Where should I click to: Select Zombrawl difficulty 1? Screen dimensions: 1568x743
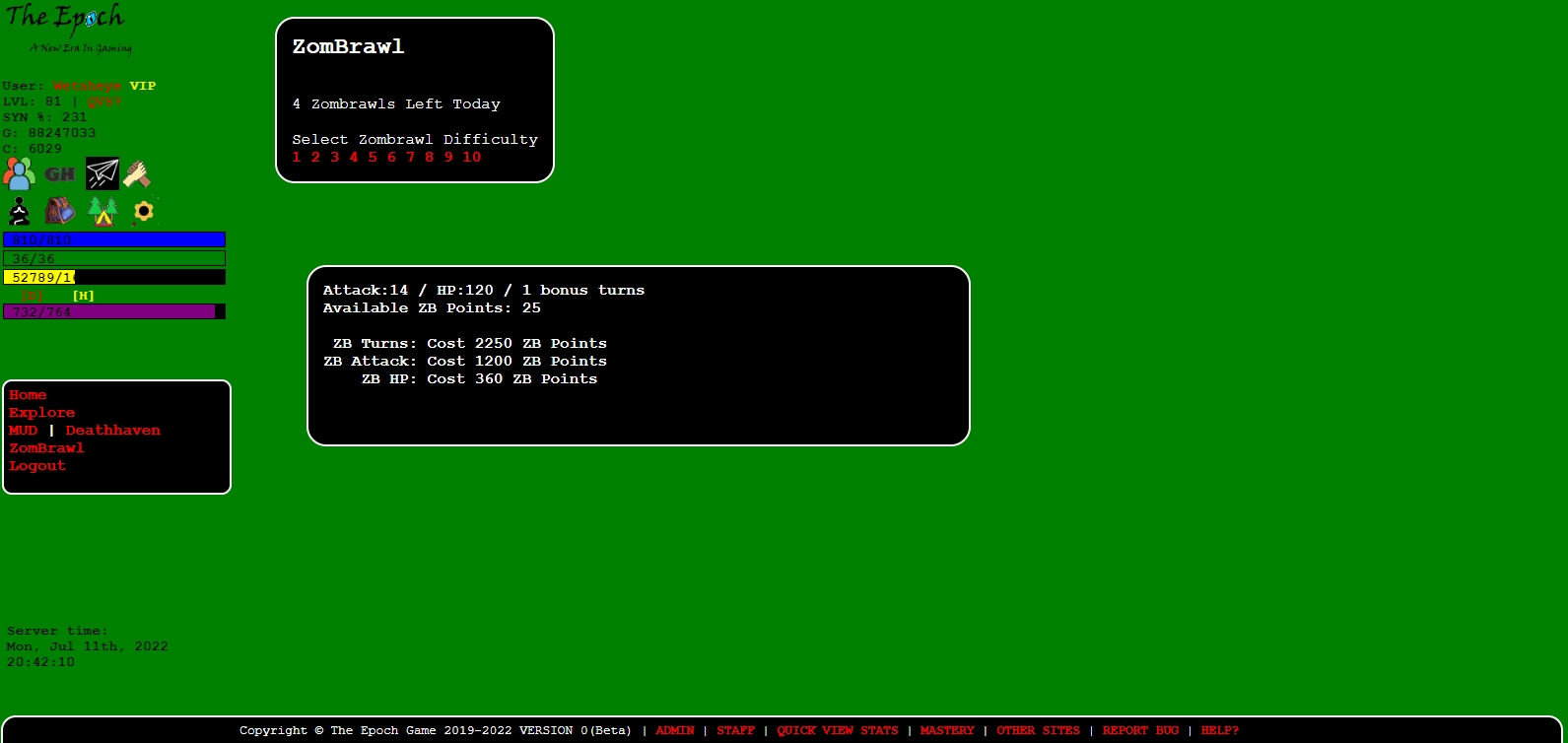point(297,158)
